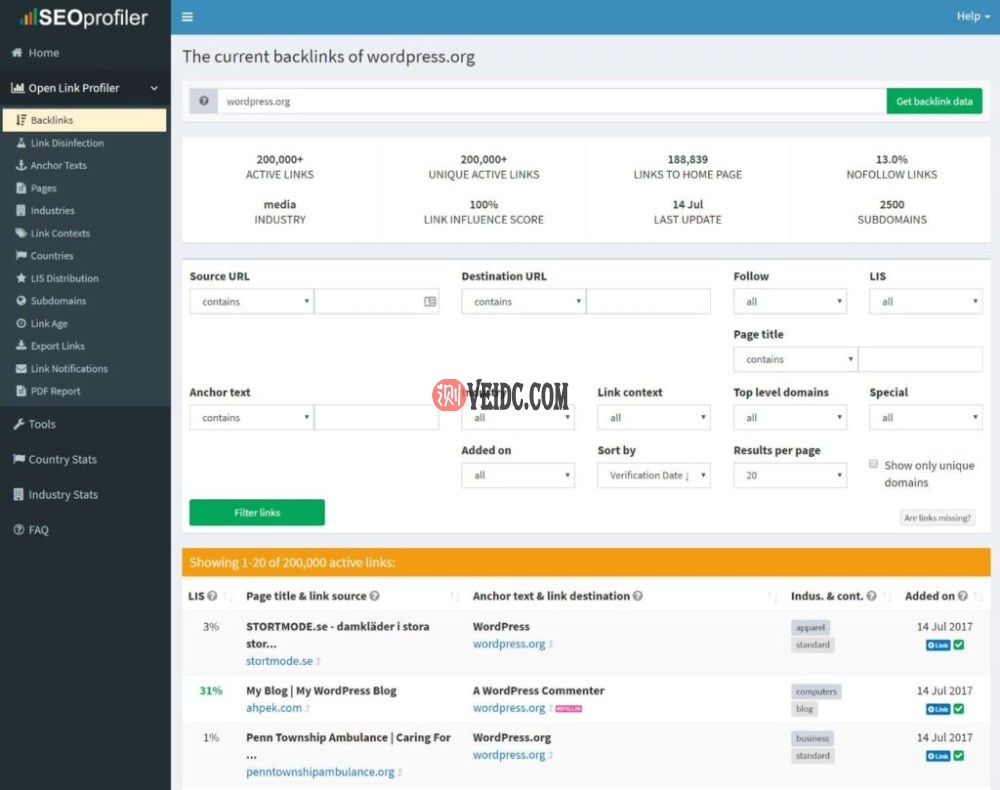Click the hamburger menu icon in header
The image size is (1000, 790).
tap(187, 17)
